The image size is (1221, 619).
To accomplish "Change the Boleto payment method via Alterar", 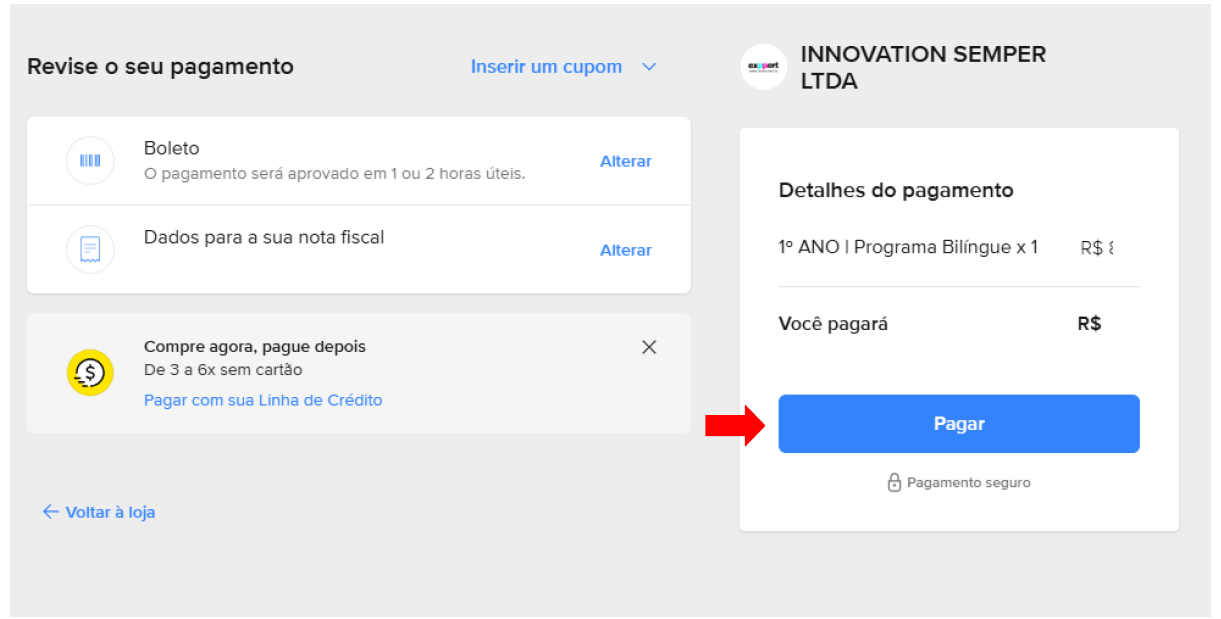I will tap(625, 161).
